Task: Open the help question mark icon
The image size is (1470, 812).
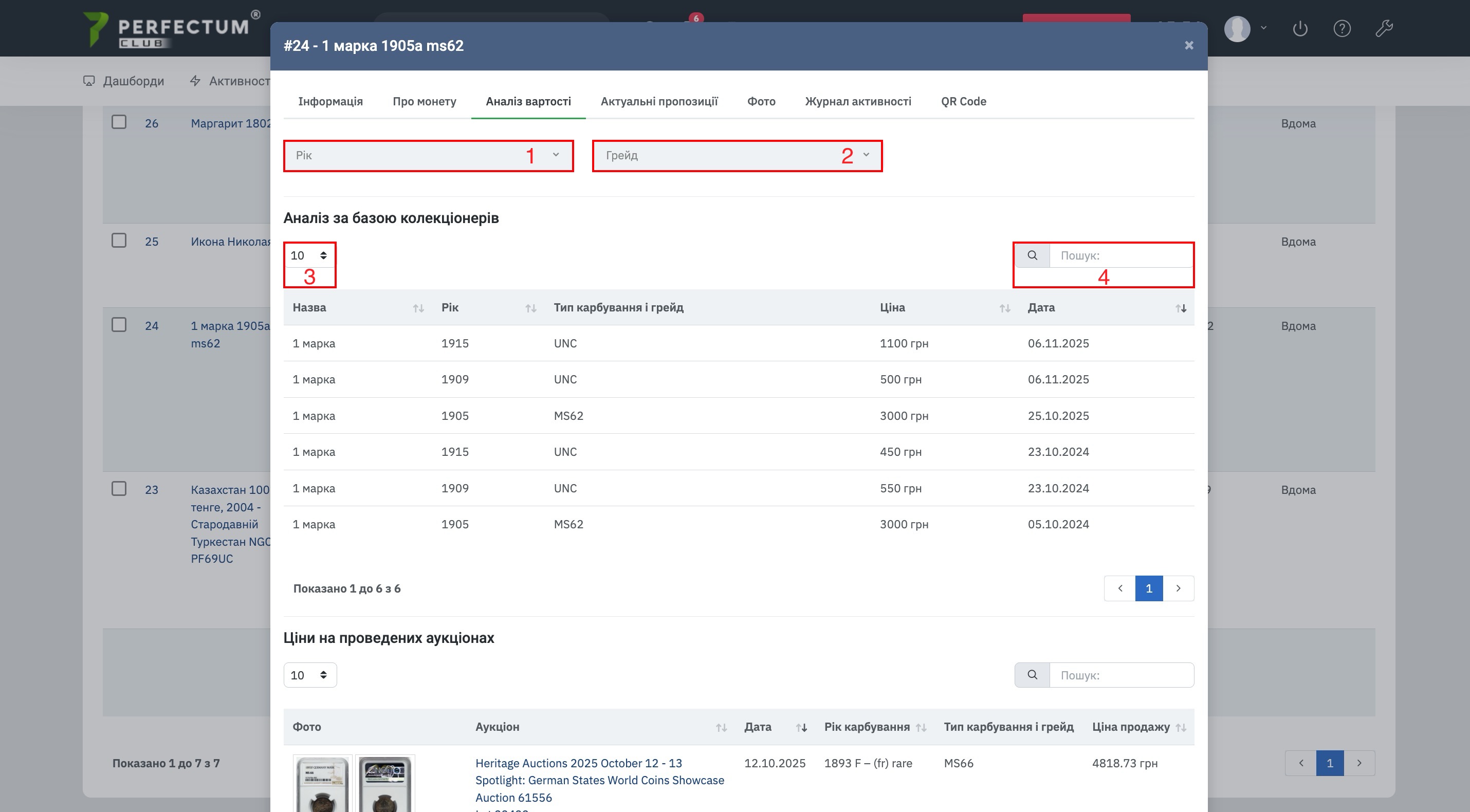Action: (1342, 29)
